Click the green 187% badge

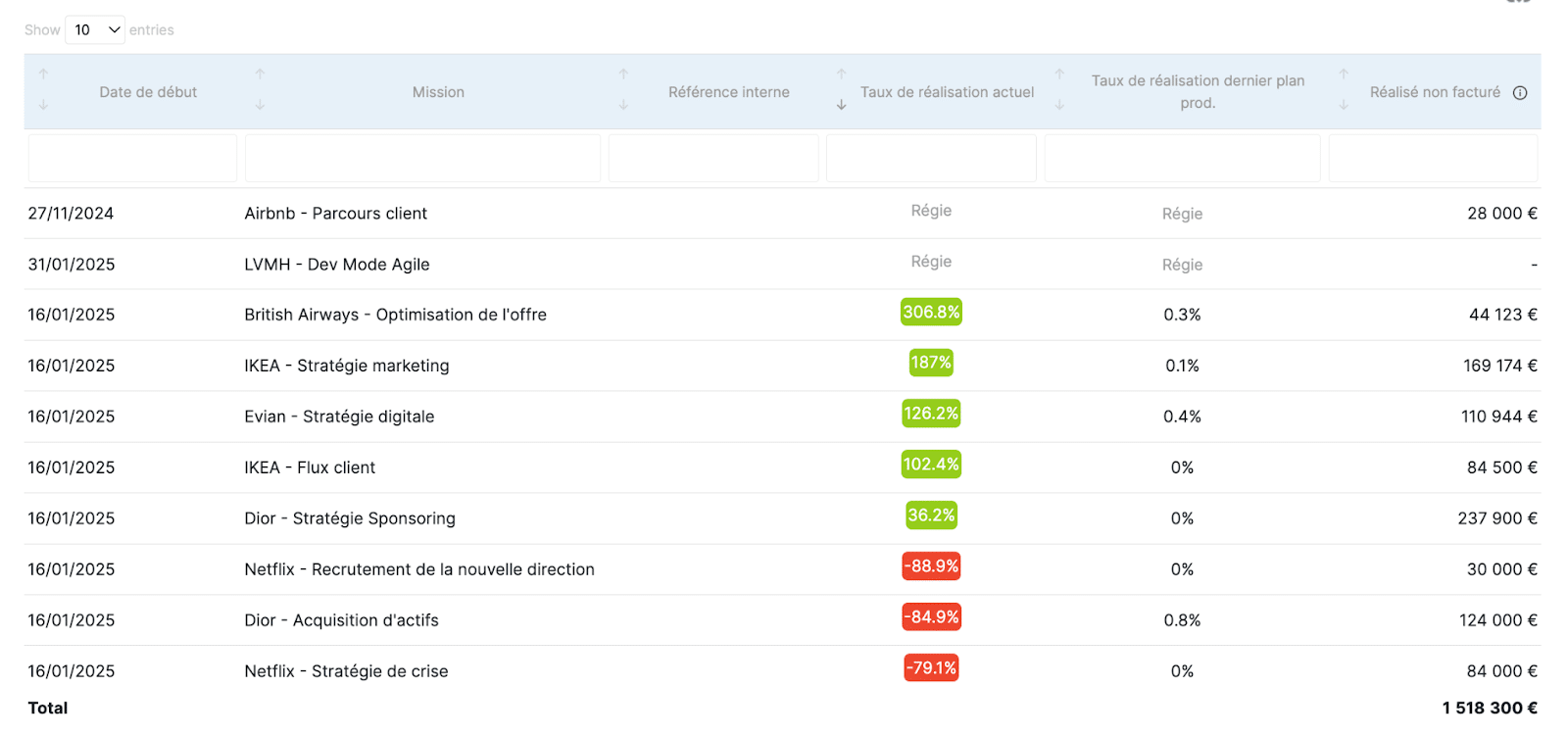click(931, 363)
